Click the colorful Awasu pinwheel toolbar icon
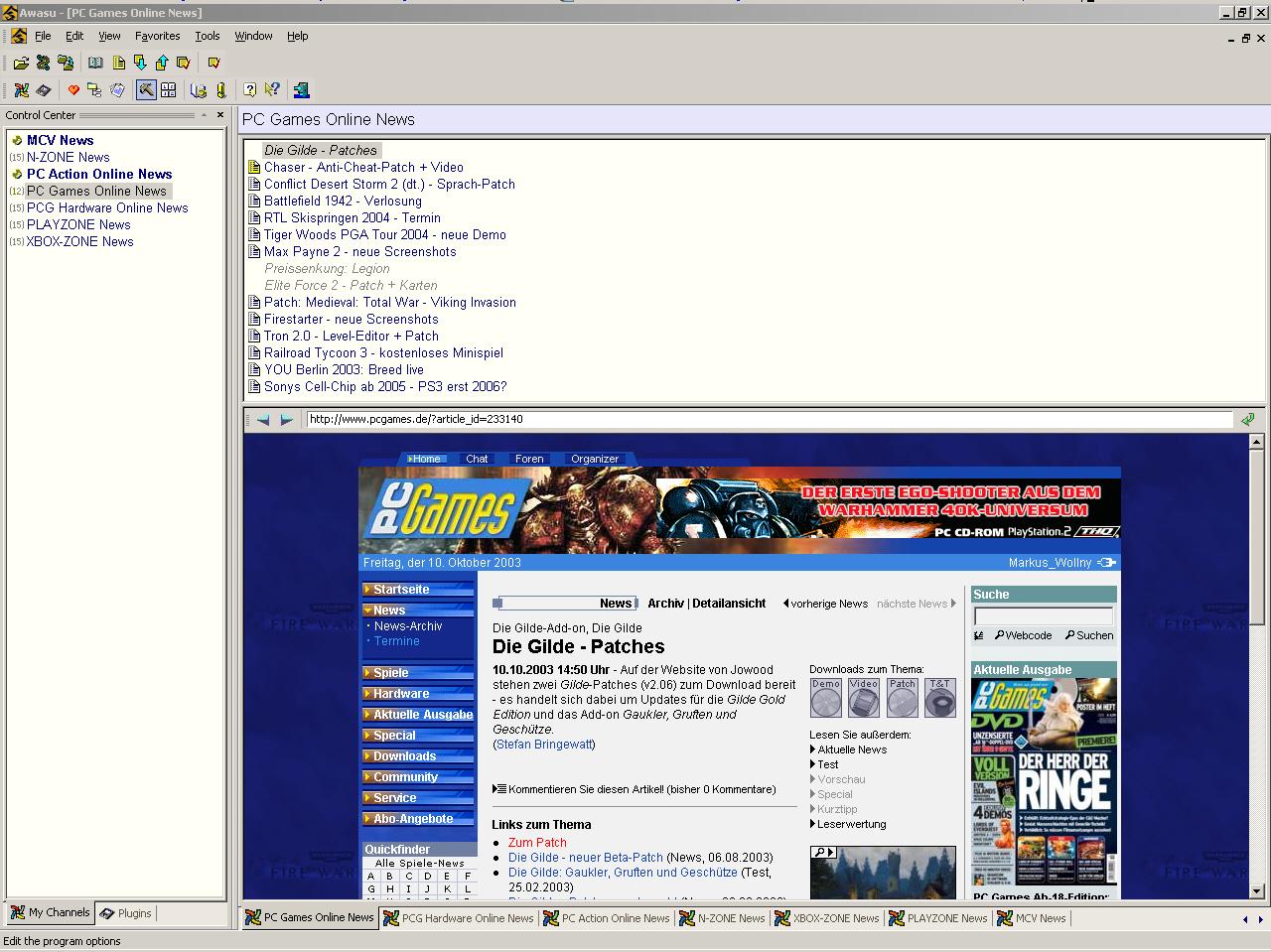This screenshot has width=1271, height=952. (x=21, y=90)
